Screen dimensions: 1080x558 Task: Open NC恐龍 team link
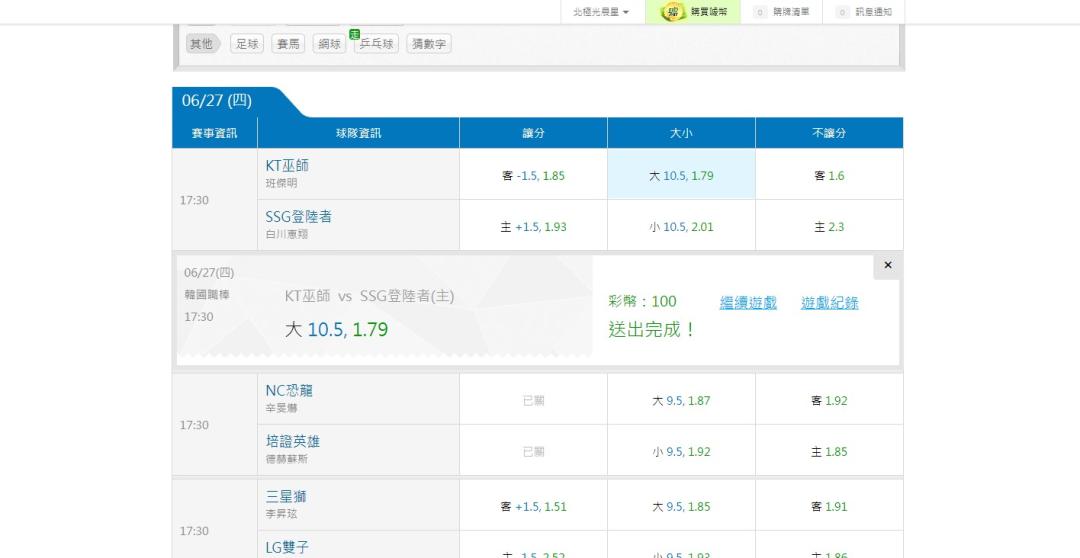289,391
